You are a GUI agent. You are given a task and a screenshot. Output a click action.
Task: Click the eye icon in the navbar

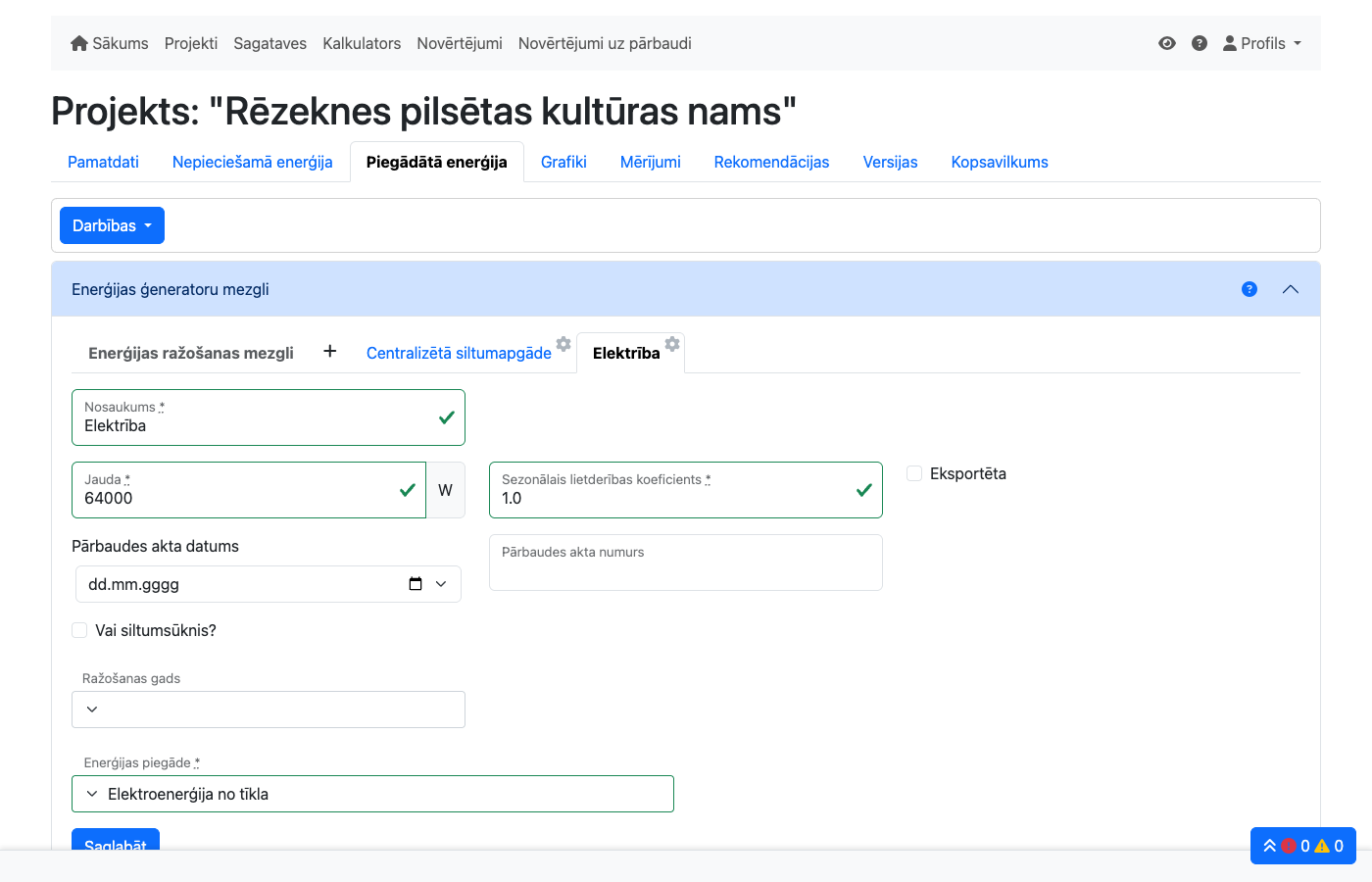1166,43
